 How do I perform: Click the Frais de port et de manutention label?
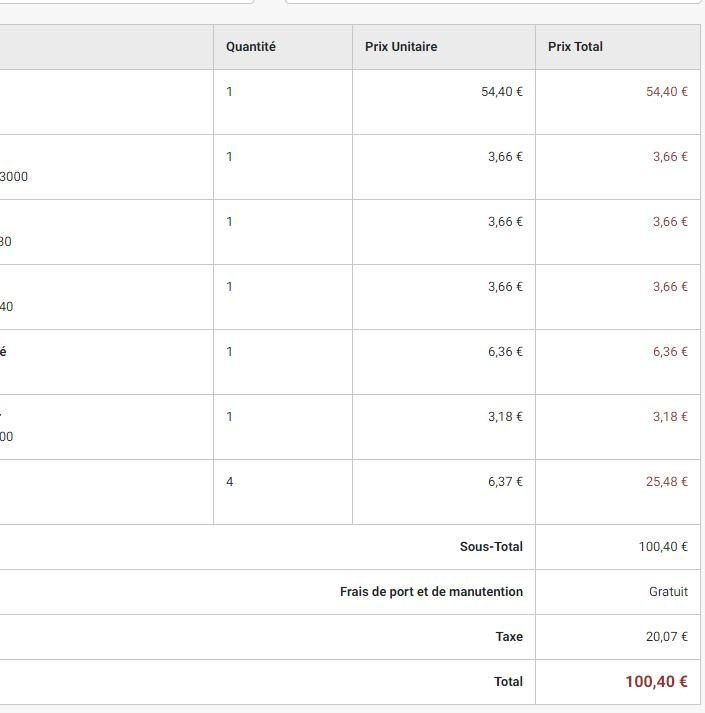click(431, 592)
